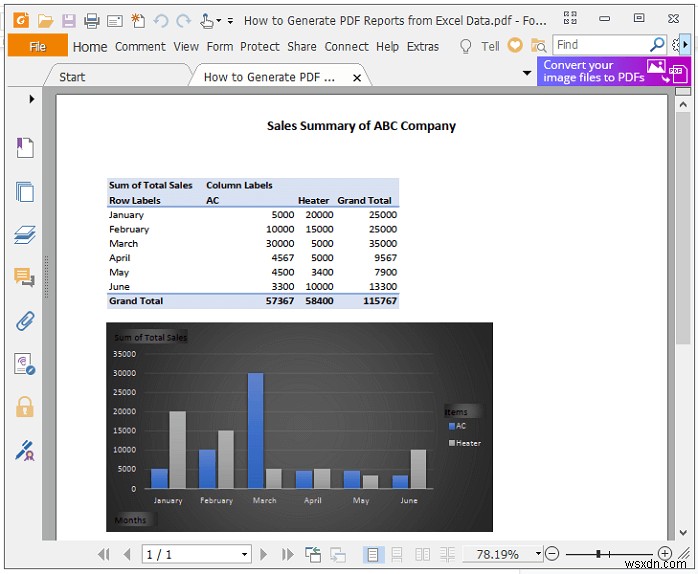Close the How to Generate PDF tab
Image resolution: width=698 pixels, height=574 pixels.
(357, 78)
